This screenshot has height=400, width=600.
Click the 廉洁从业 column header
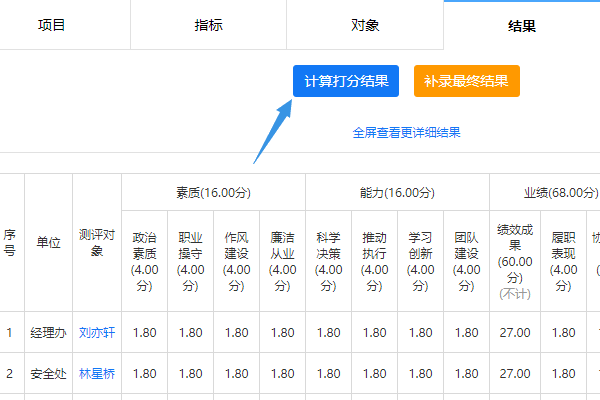click(282, 261)
